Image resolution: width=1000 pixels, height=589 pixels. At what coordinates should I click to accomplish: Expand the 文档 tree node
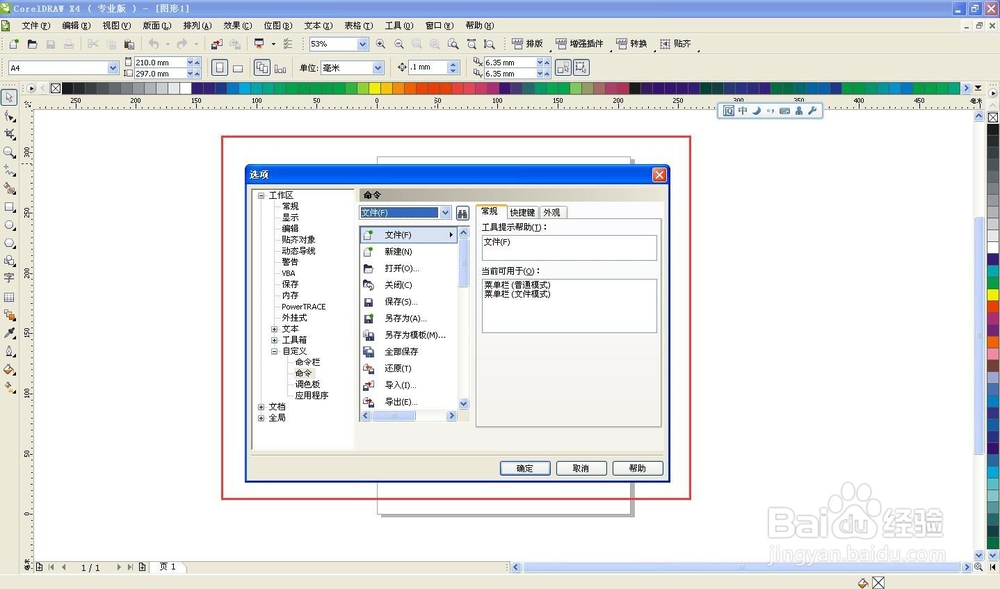[x=261, y=407]
